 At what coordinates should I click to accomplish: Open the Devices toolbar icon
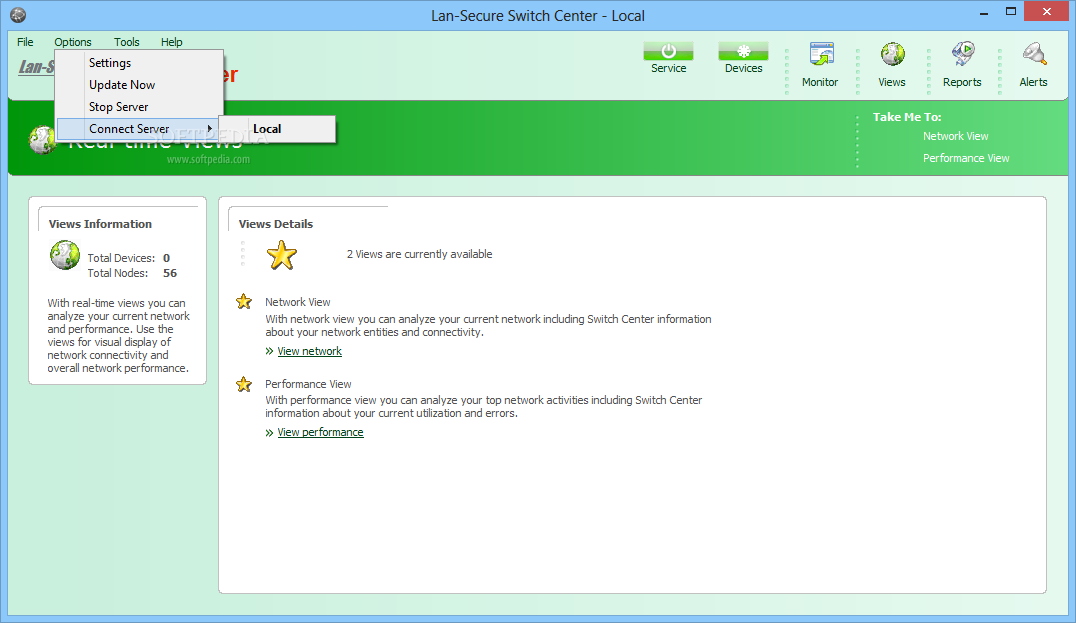(743, 51)
